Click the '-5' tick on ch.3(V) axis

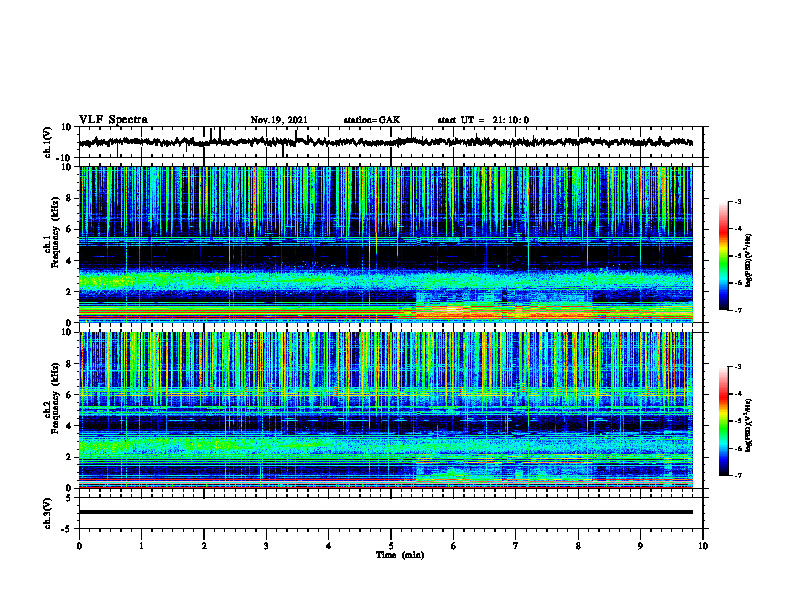click(x=68, y=529)
